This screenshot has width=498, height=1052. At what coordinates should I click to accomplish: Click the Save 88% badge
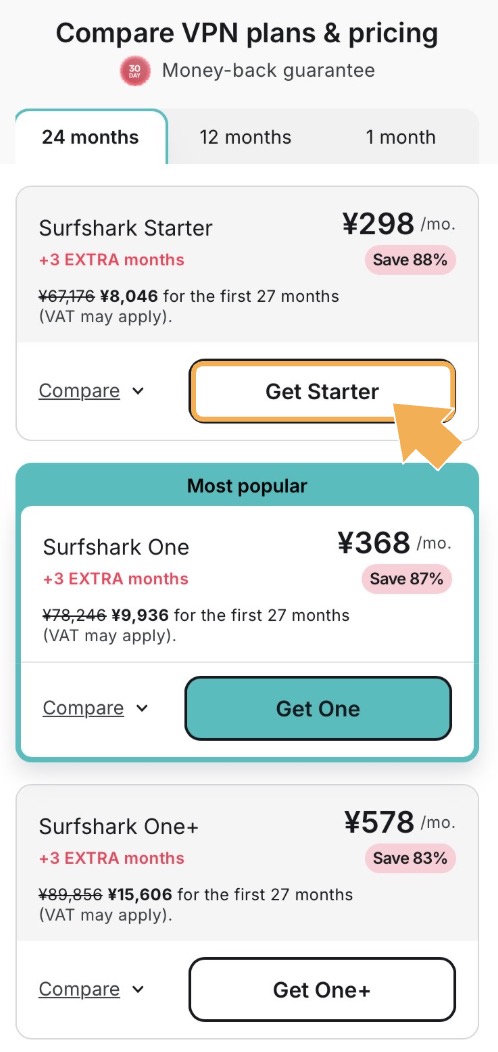(410, 260)
